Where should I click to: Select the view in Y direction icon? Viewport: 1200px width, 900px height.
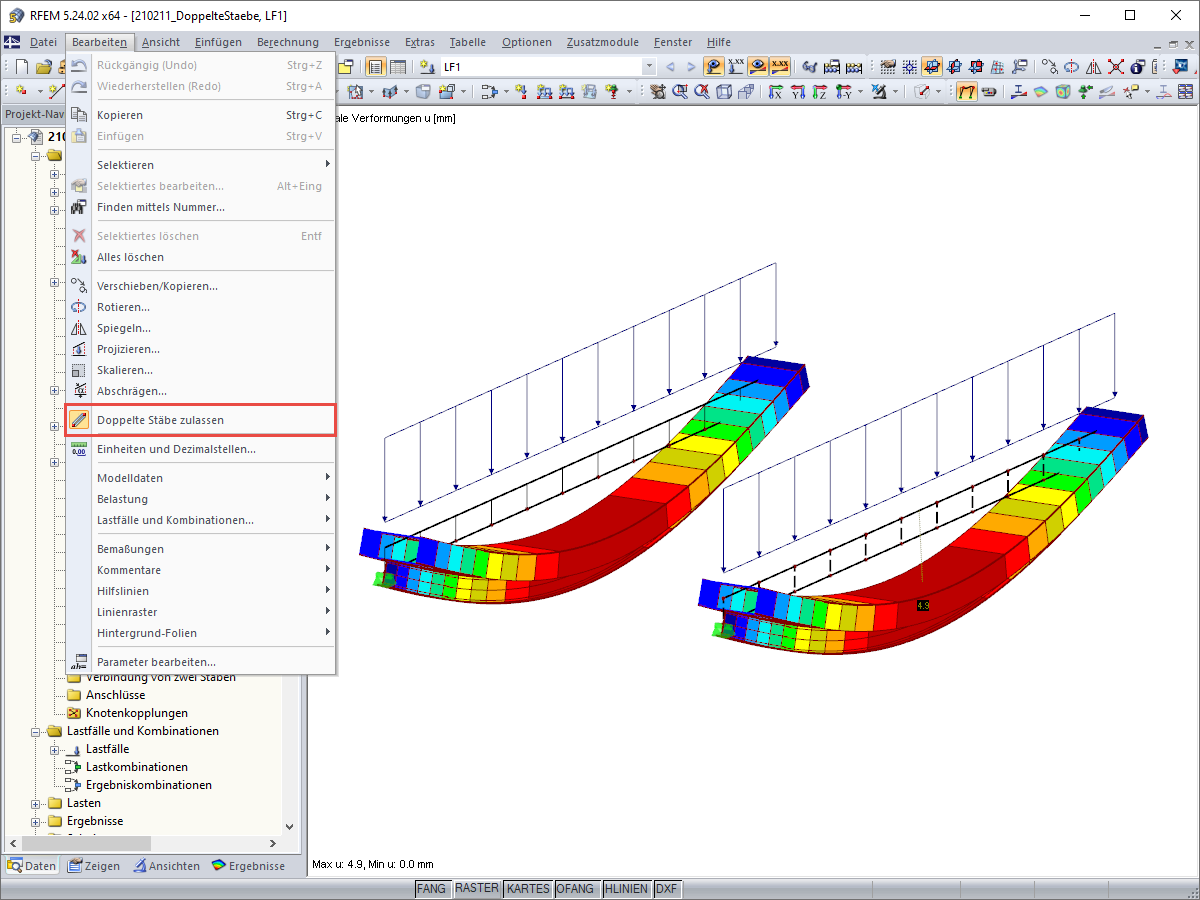tap(797, 91)
